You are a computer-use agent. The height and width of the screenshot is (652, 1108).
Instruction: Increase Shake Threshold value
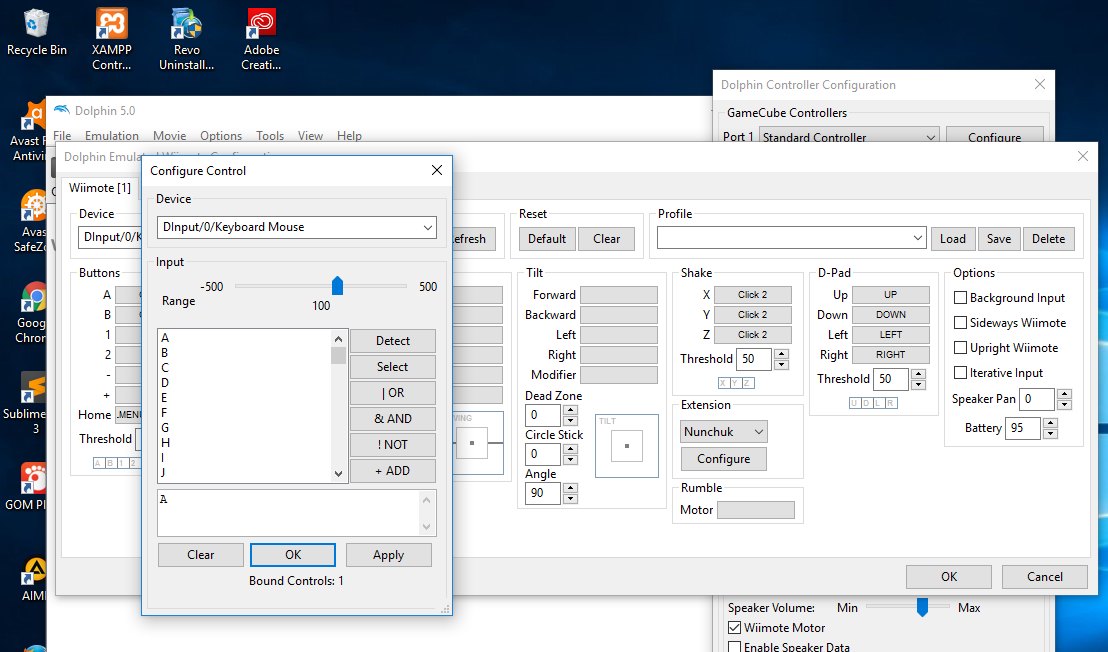click(781, 354)
